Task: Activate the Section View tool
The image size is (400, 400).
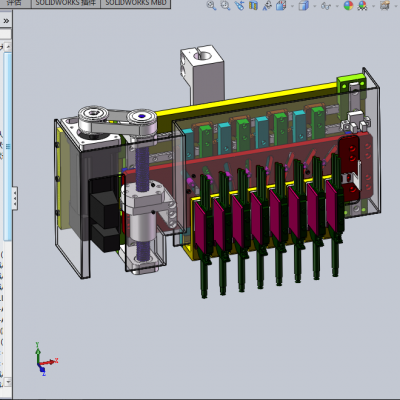Action: click(253, 5)
